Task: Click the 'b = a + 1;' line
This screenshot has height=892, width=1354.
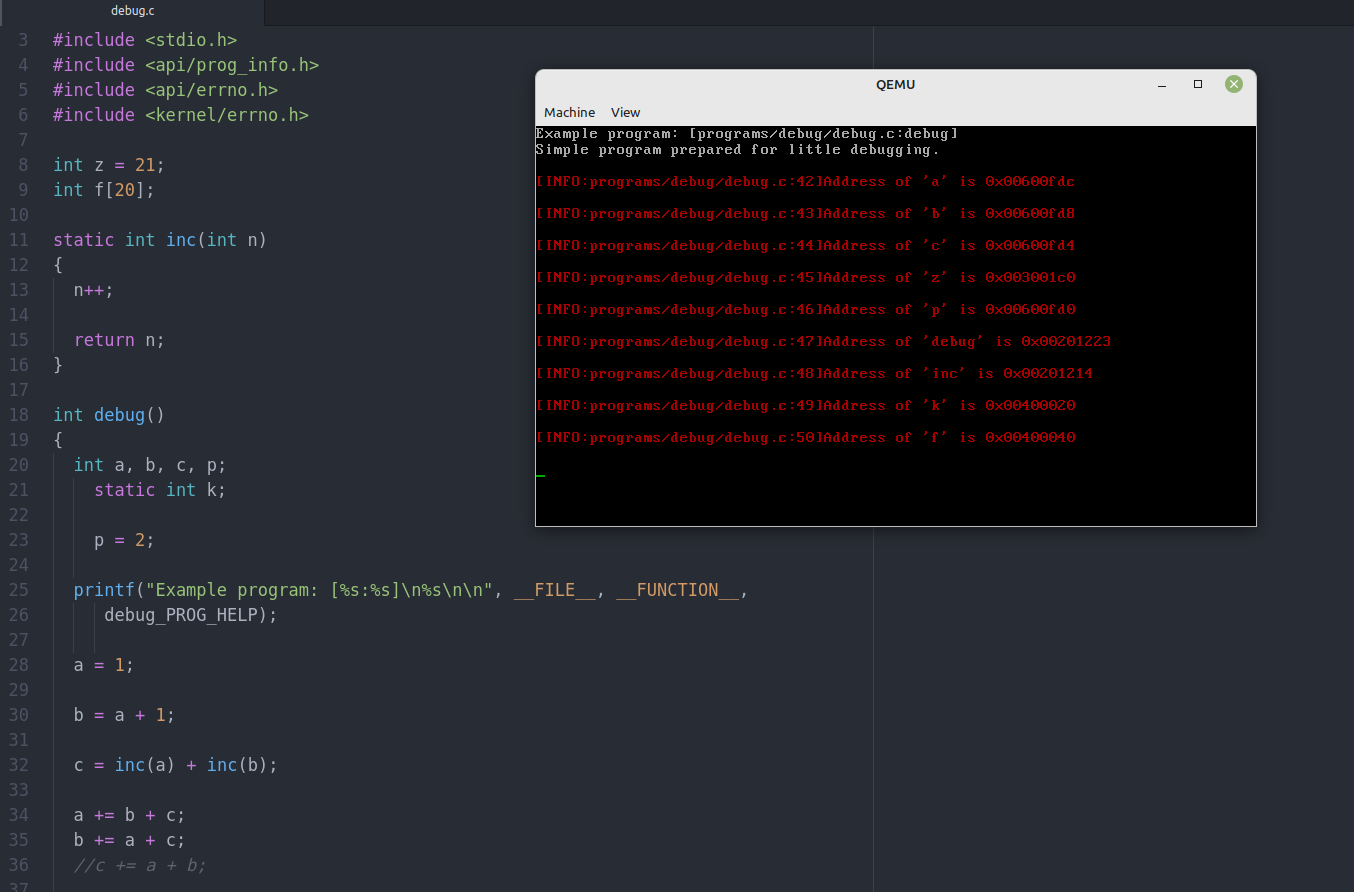Action: [124, 715]
